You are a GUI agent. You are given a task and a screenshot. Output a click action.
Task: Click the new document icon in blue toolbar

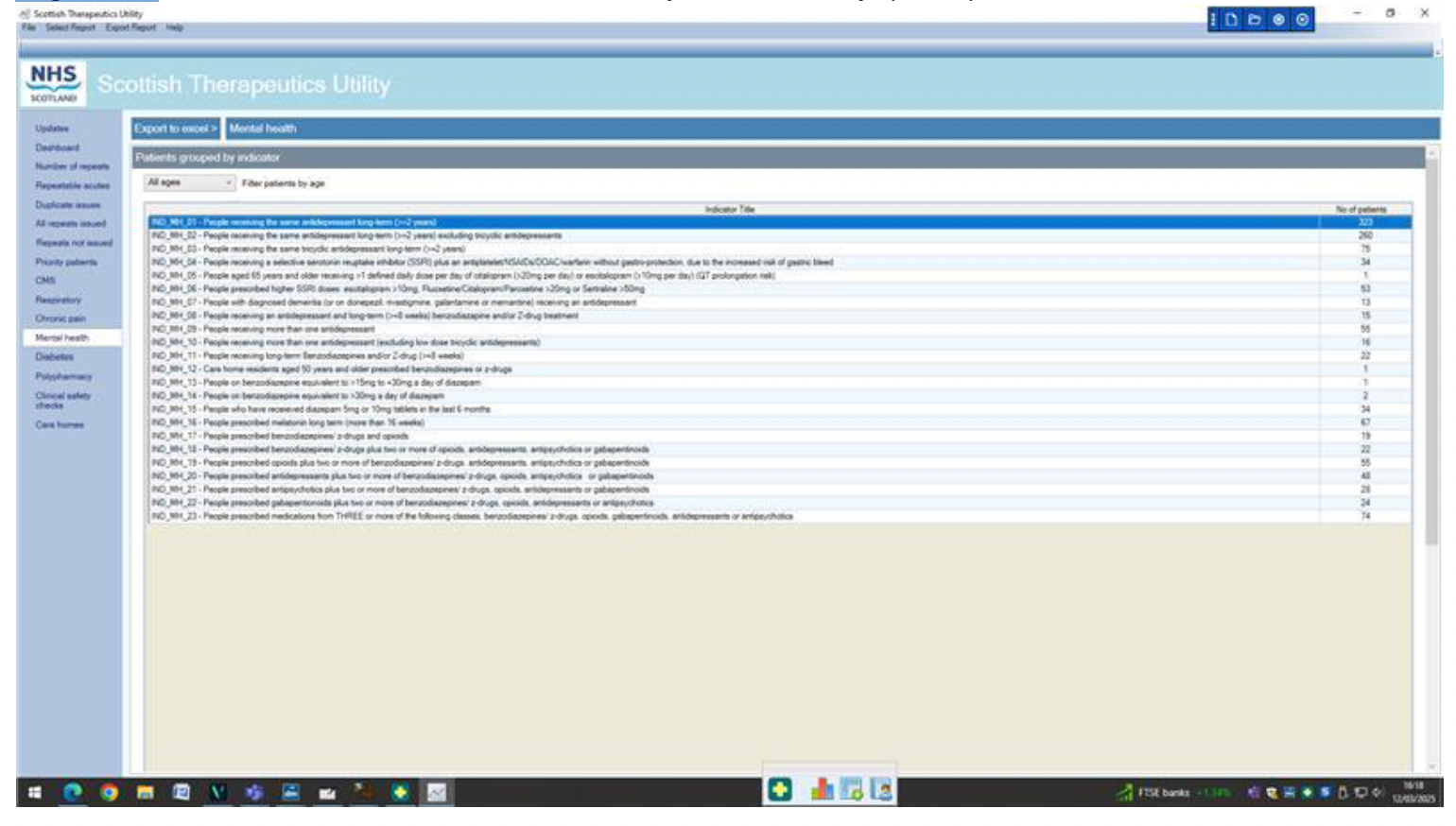tap(1232, 20)
